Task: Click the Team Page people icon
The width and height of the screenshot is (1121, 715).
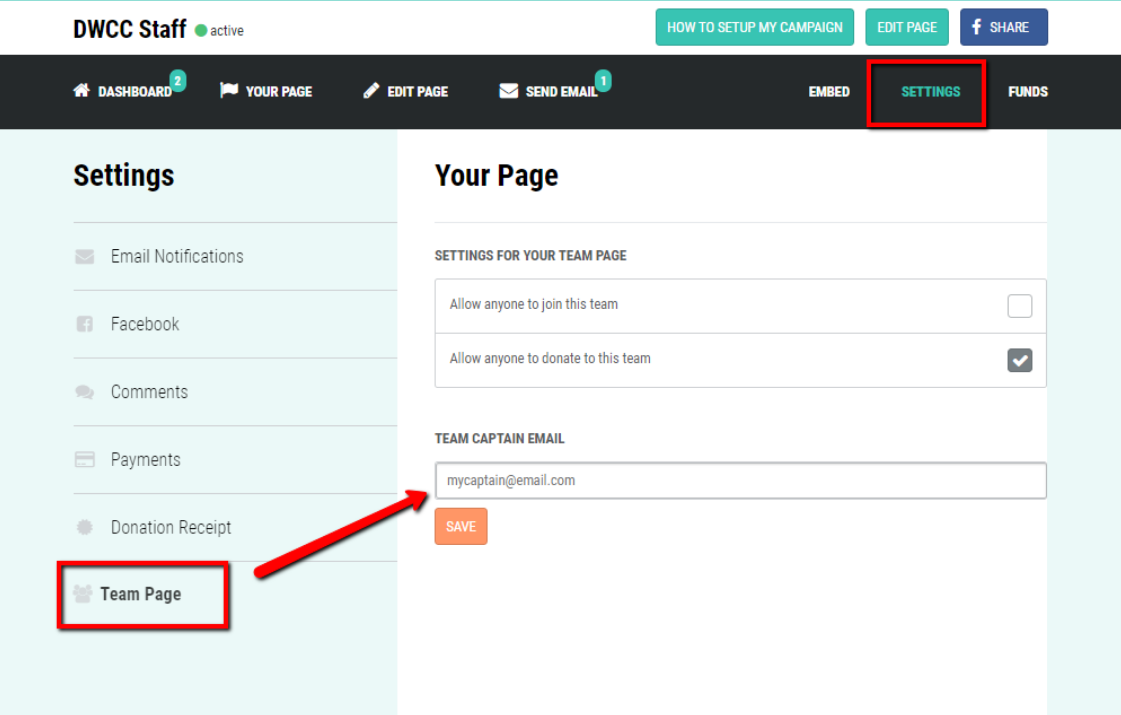Action: 83,593
